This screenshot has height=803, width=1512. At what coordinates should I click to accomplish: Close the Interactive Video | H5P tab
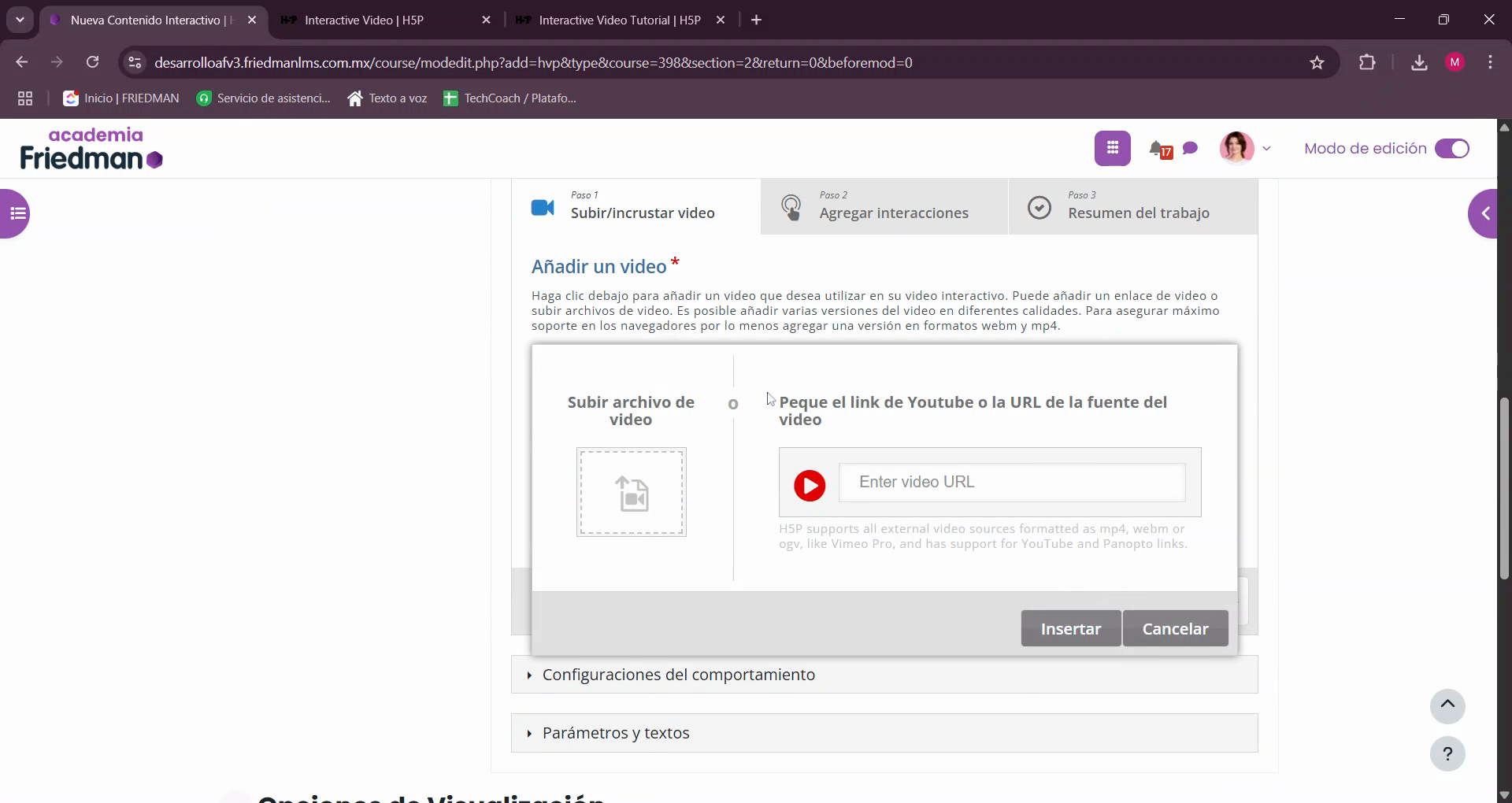click(486, 20)
